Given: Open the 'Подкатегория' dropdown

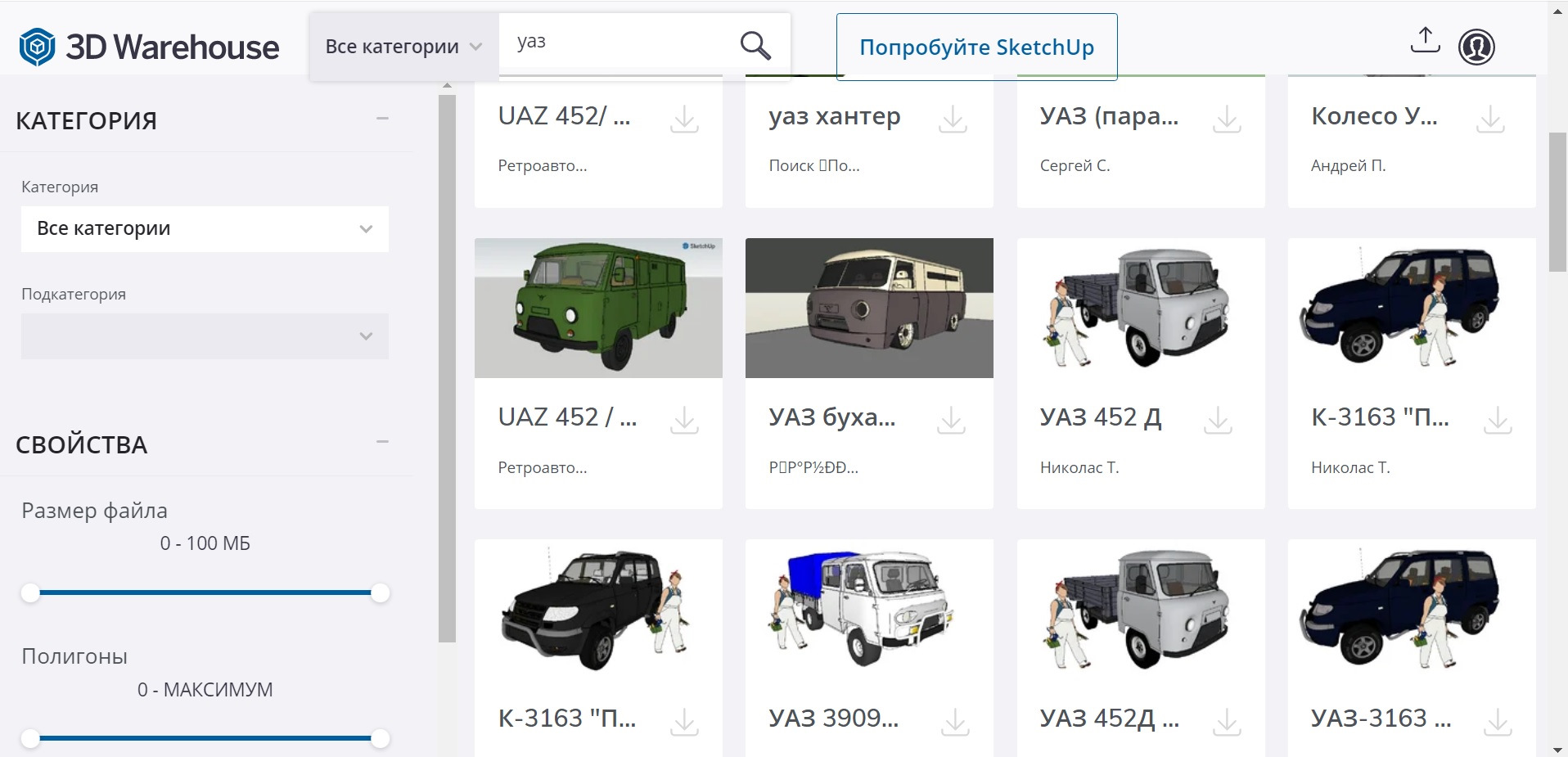Looking at the screenshot, I should pos(204,336).
